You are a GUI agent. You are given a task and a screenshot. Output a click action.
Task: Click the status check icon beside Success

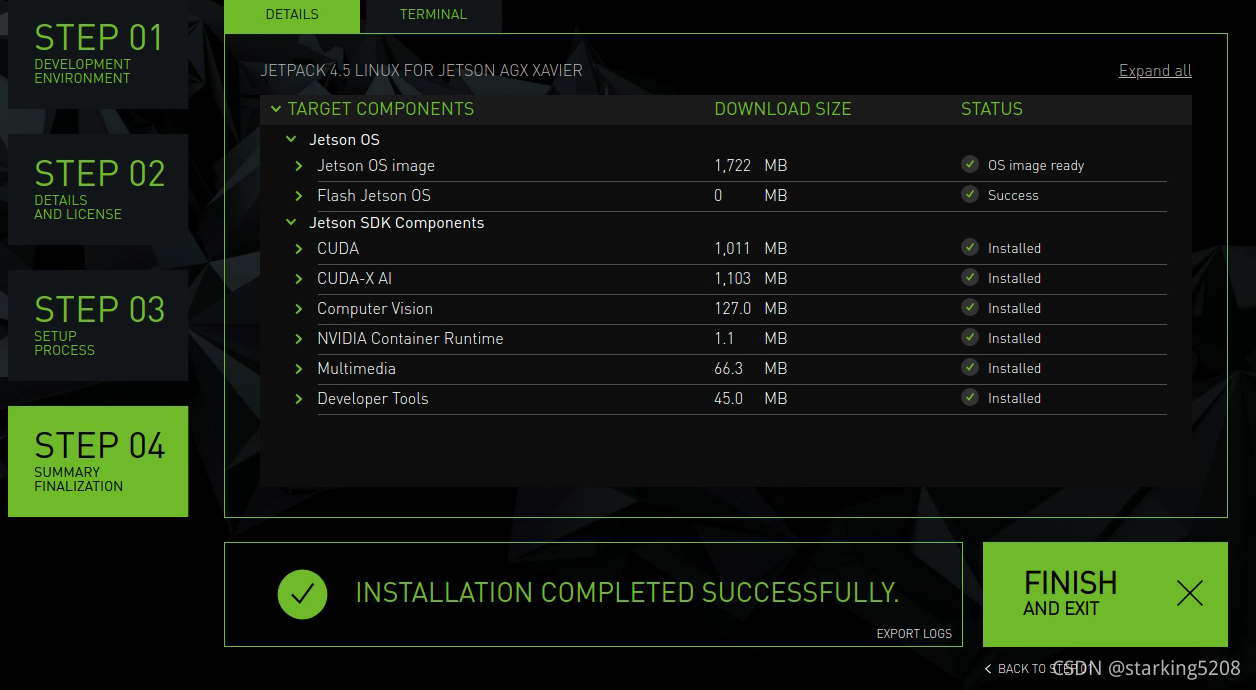point(969,194)
